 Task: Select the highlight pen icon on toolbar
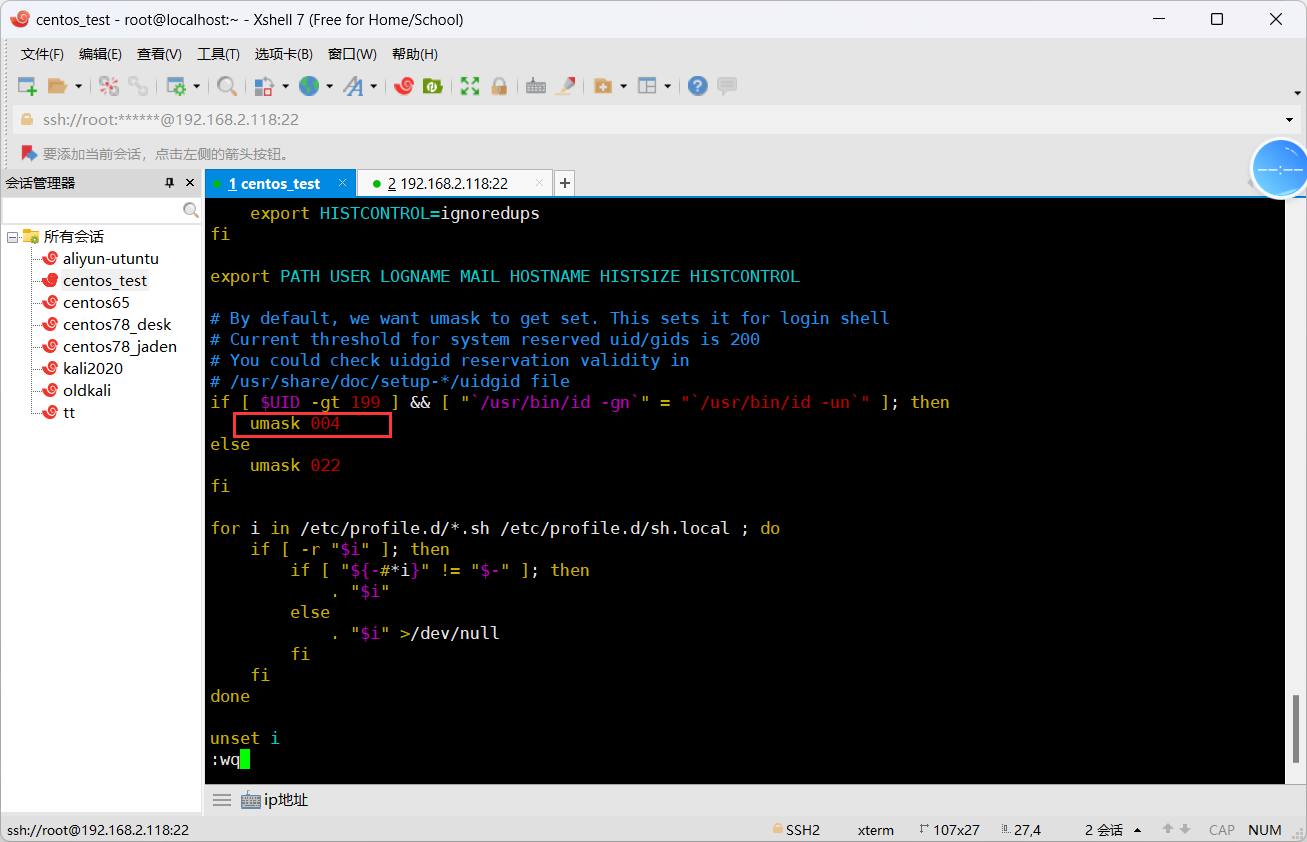point(566,86)
